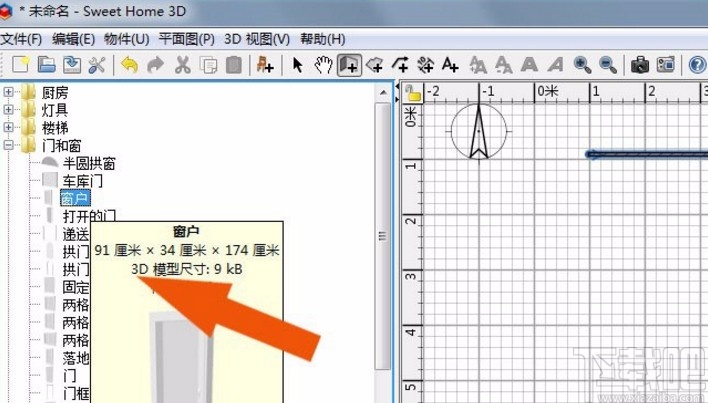Open a home file via toolbar
Image resolution: width=708 pixels, height=403 pixels.
(46, 65)
